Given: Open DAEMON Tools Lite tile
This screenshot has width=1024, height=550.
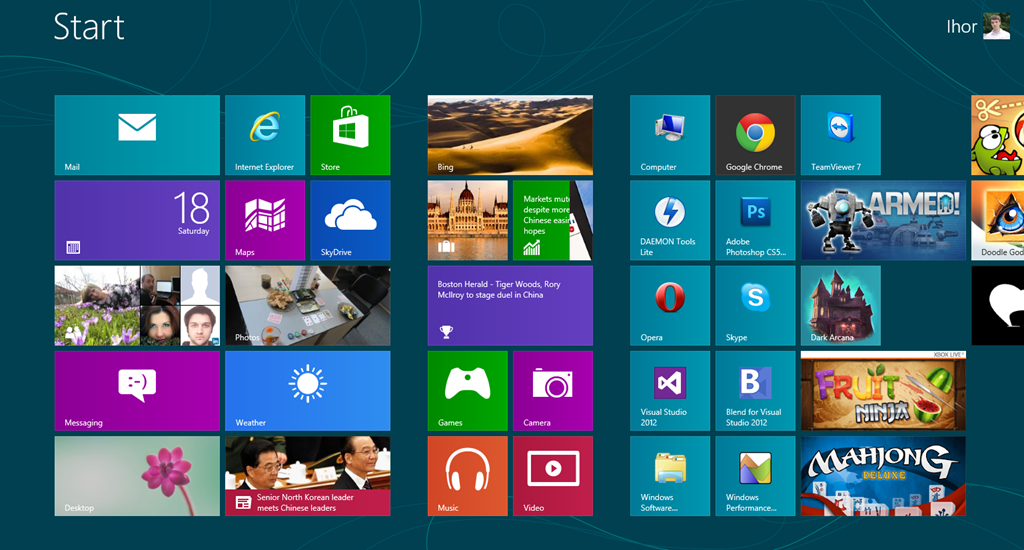Looking at the screenshot, I should [x=670, y=221].
